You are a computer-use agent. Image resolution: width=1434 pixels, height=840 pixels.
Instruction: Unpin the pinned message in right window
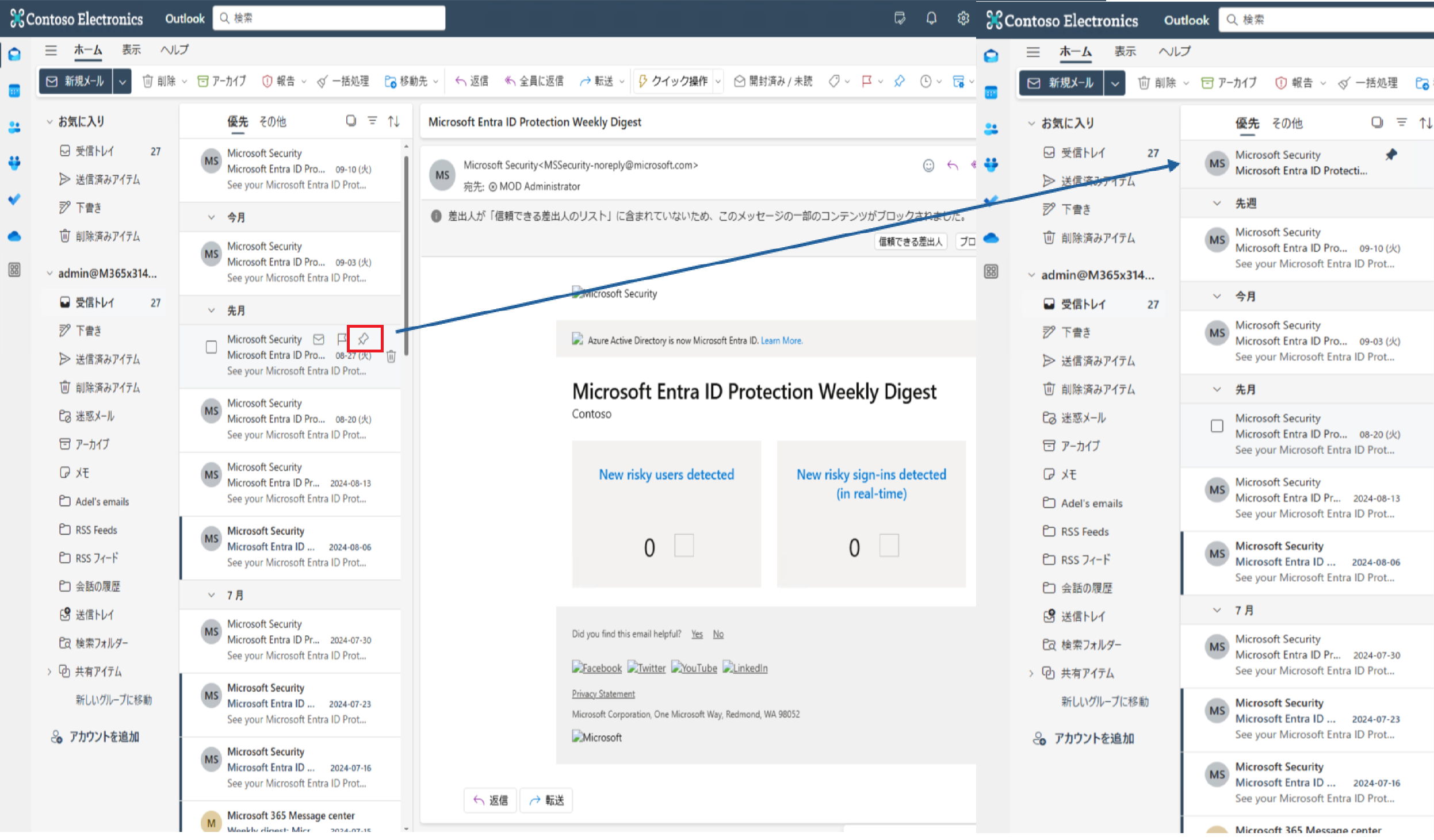coord(1391,155)
